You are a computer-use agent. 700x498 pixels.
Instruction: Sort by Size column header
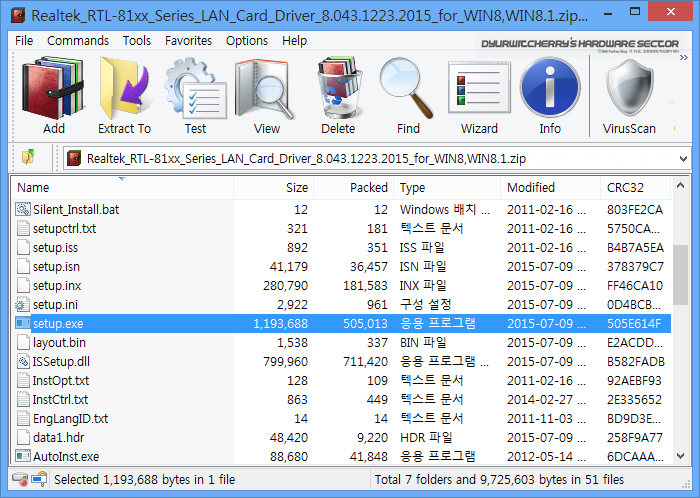[273, 188]
